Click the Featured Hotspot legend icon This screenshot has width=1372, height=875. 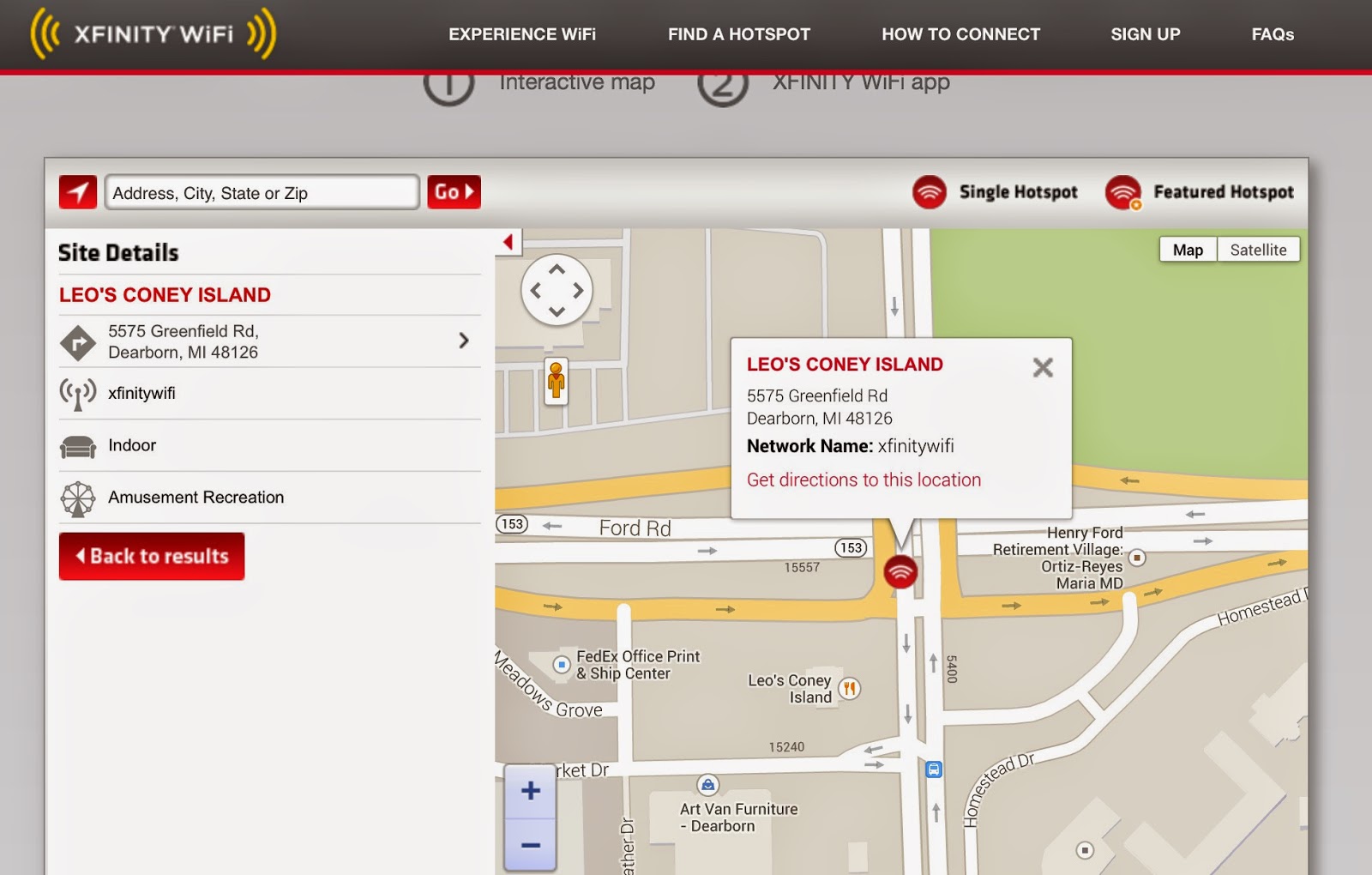point(1123,192)
